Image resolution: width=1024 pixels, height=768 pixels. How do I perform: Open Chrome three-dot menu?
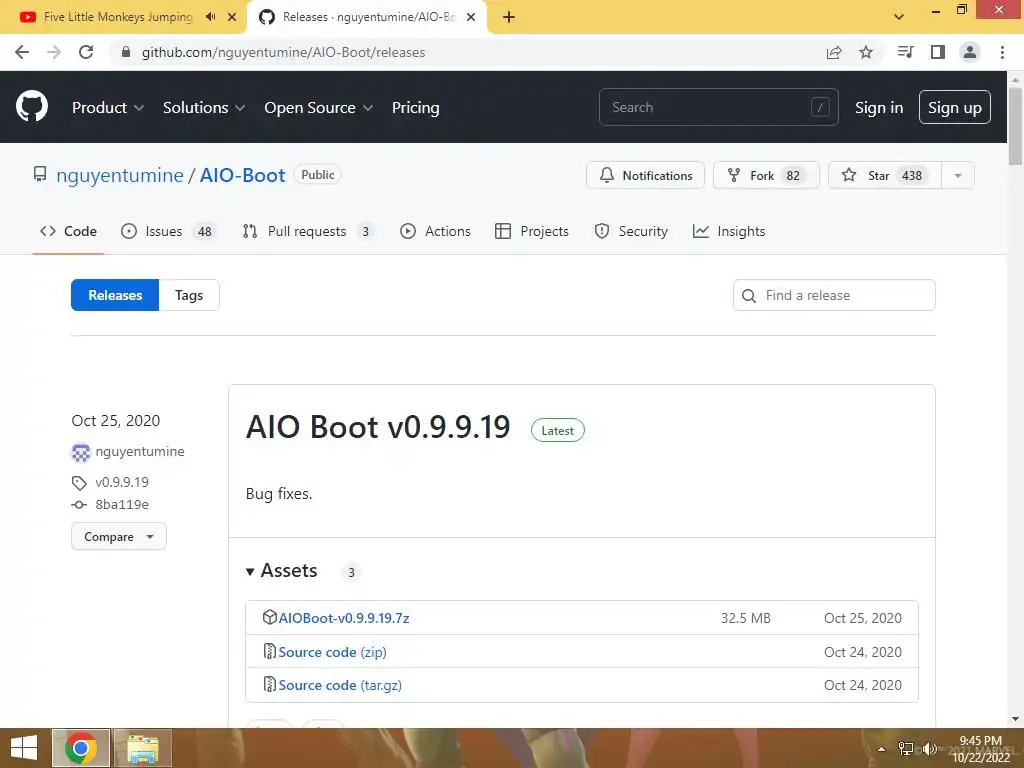click(1002, 52)
